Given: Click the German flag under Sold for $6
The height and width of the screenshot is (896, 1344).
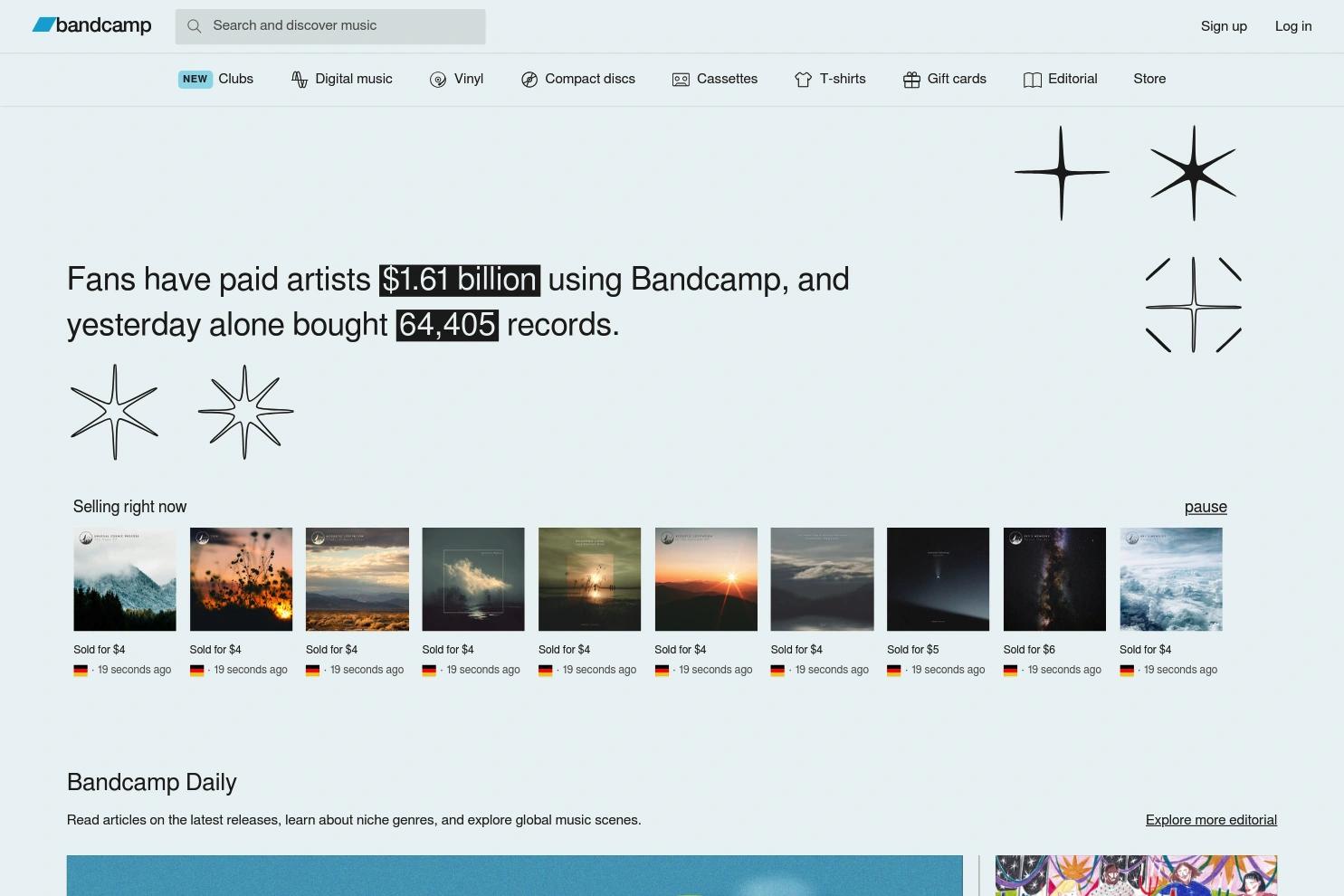Looking at the screenshot, I should click(x=1010, y=671).
